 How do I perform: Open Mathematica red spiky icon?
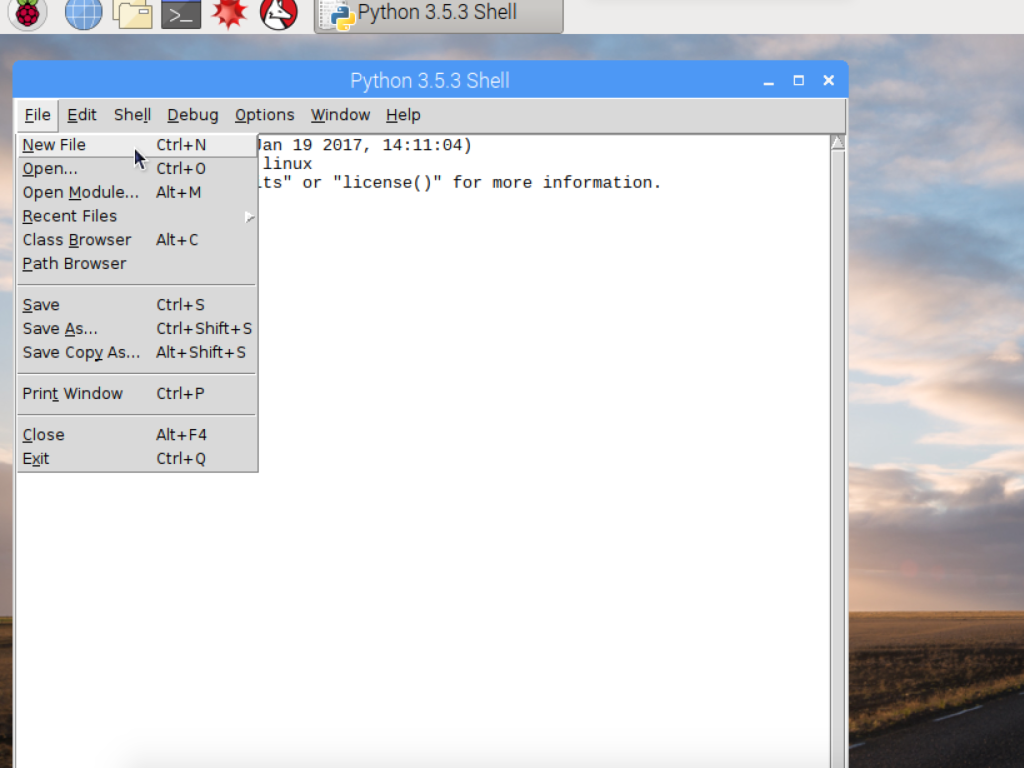[x=229, y=13]
